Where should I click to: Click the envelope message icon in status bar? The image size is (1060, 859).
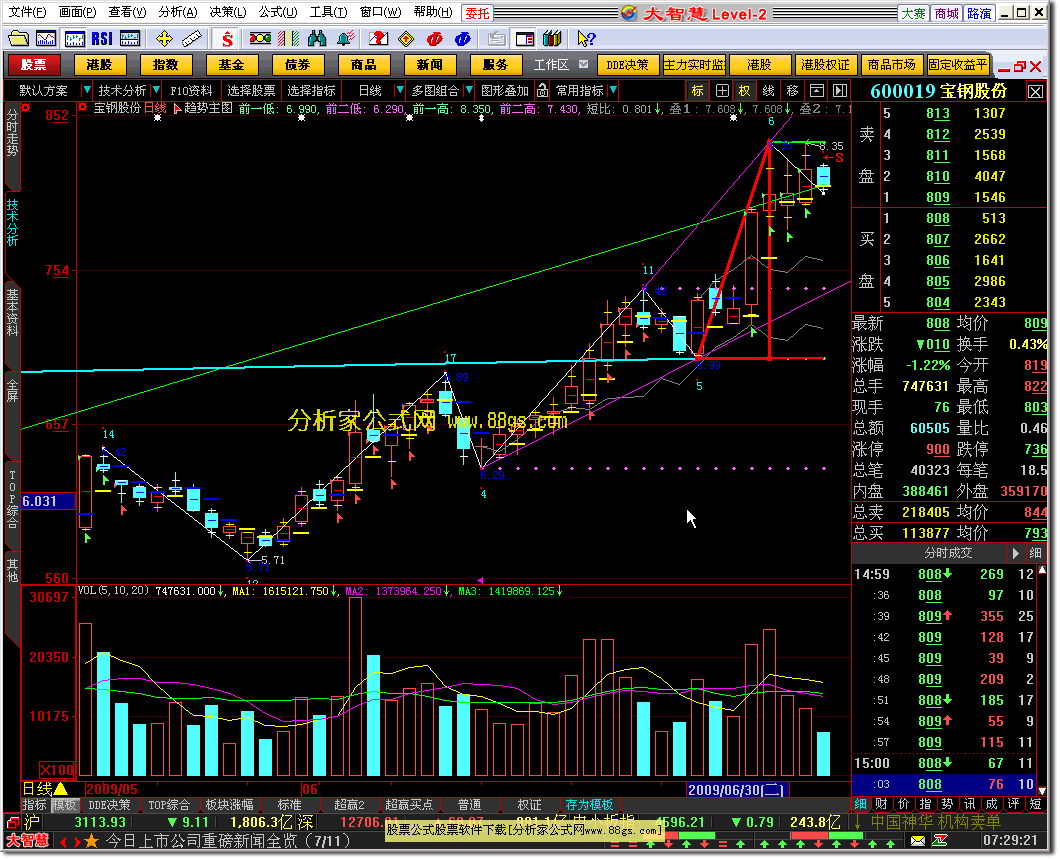click(x=917, y=841)
